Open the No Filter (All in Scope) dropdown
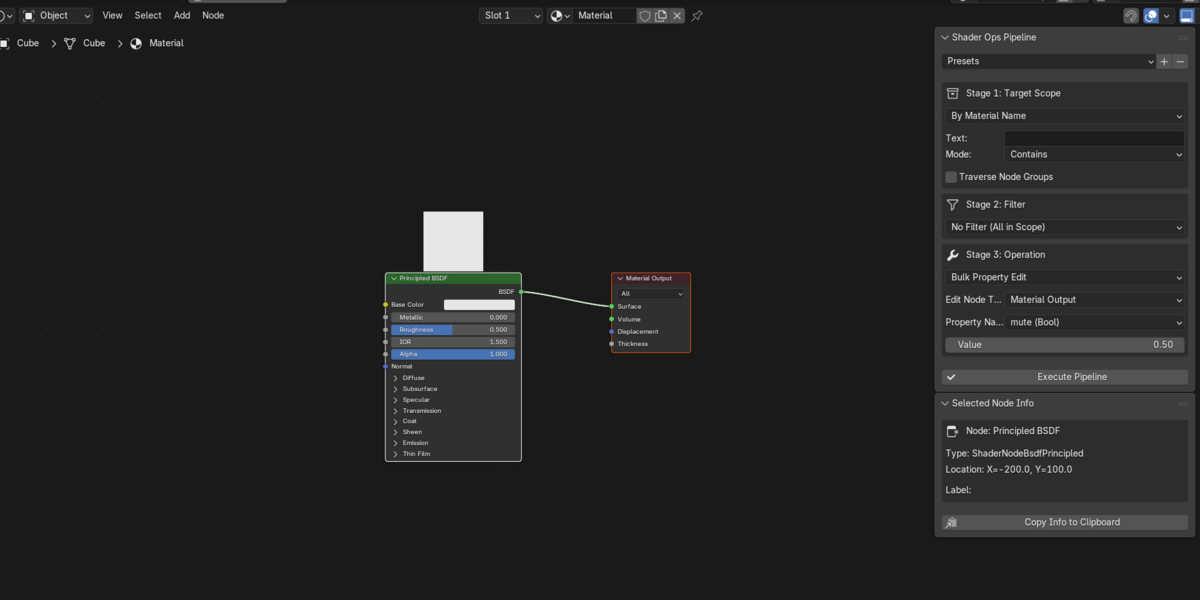This screenshot has height=600, width=1200. click(1065, 227)
